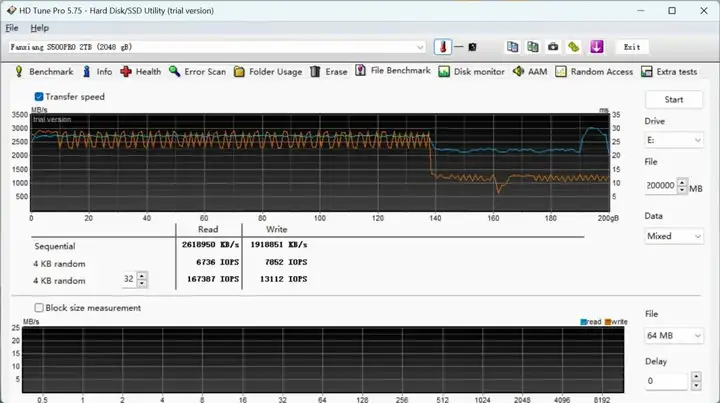Switch to the Health tab
Image resolution: width=720 pixels, height=403 pixels.
point(141,72)
